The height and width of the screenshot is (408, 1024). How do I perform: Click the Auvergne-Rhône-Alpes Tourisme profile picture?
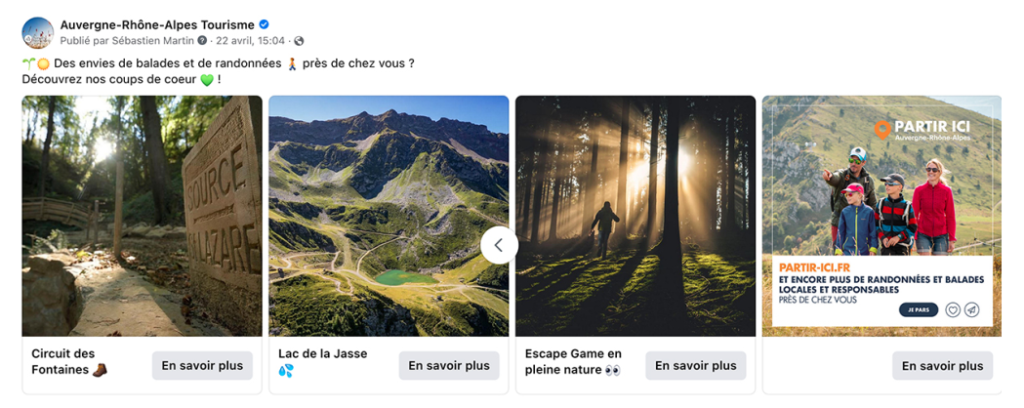tap(38, 33)
